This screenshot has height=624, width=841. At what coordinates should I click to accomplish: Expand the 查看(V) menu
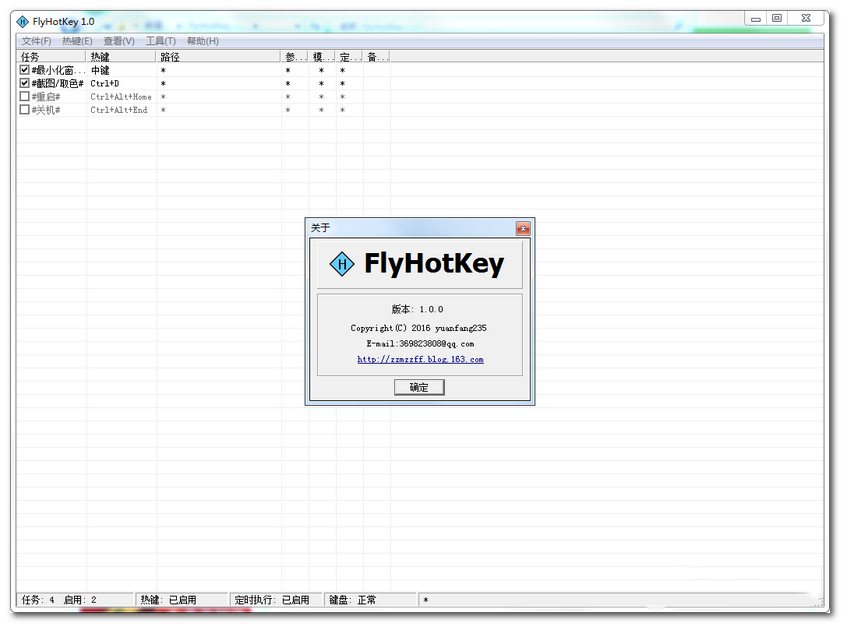point(119,41)
